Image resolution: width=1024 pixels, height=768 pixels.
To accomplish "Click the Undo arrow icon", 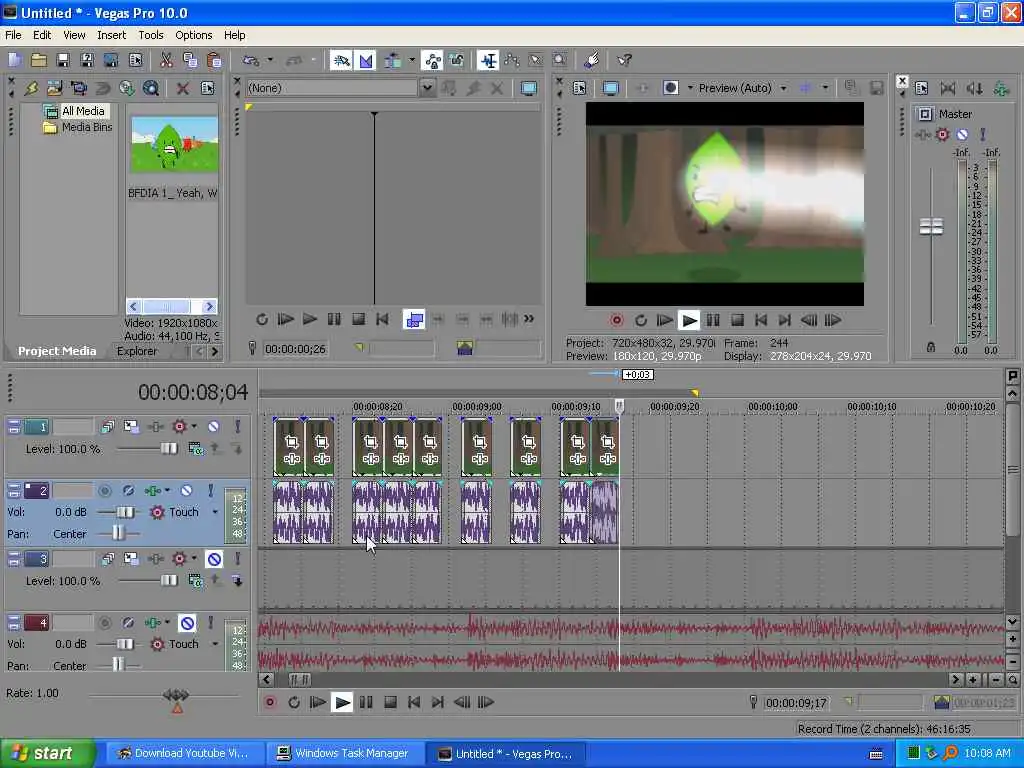I will click(251, 60).
